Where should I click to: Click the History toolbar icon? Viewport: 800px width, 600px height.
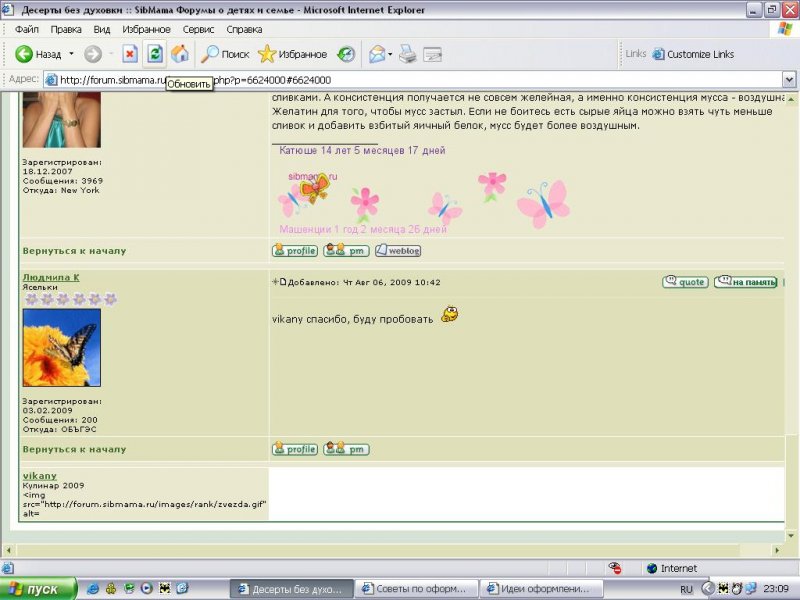click(346, 54)
